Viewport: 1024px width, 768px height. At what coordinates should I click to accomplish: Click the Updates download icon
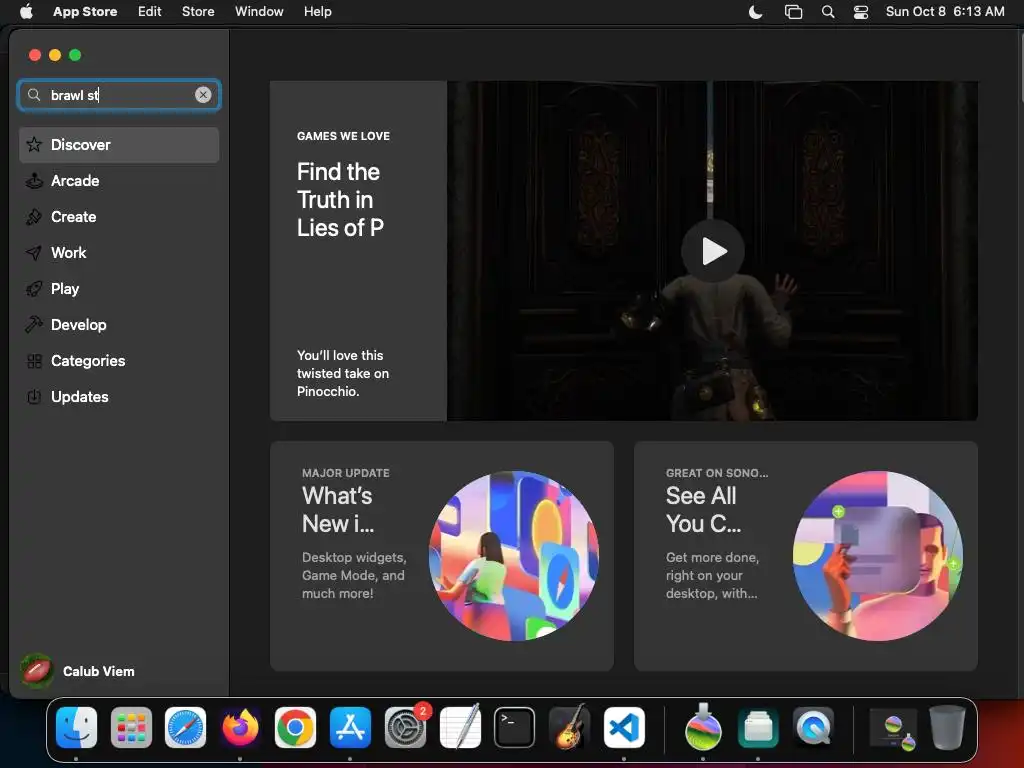coord(34,396)
